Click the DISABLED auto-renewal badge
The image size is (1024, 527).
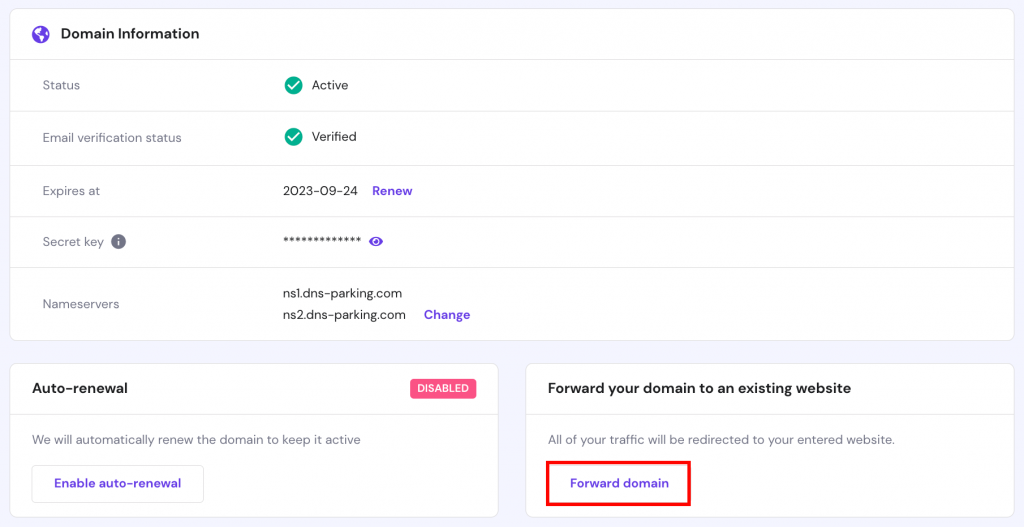pyautogui.click(x=443, y=389)
